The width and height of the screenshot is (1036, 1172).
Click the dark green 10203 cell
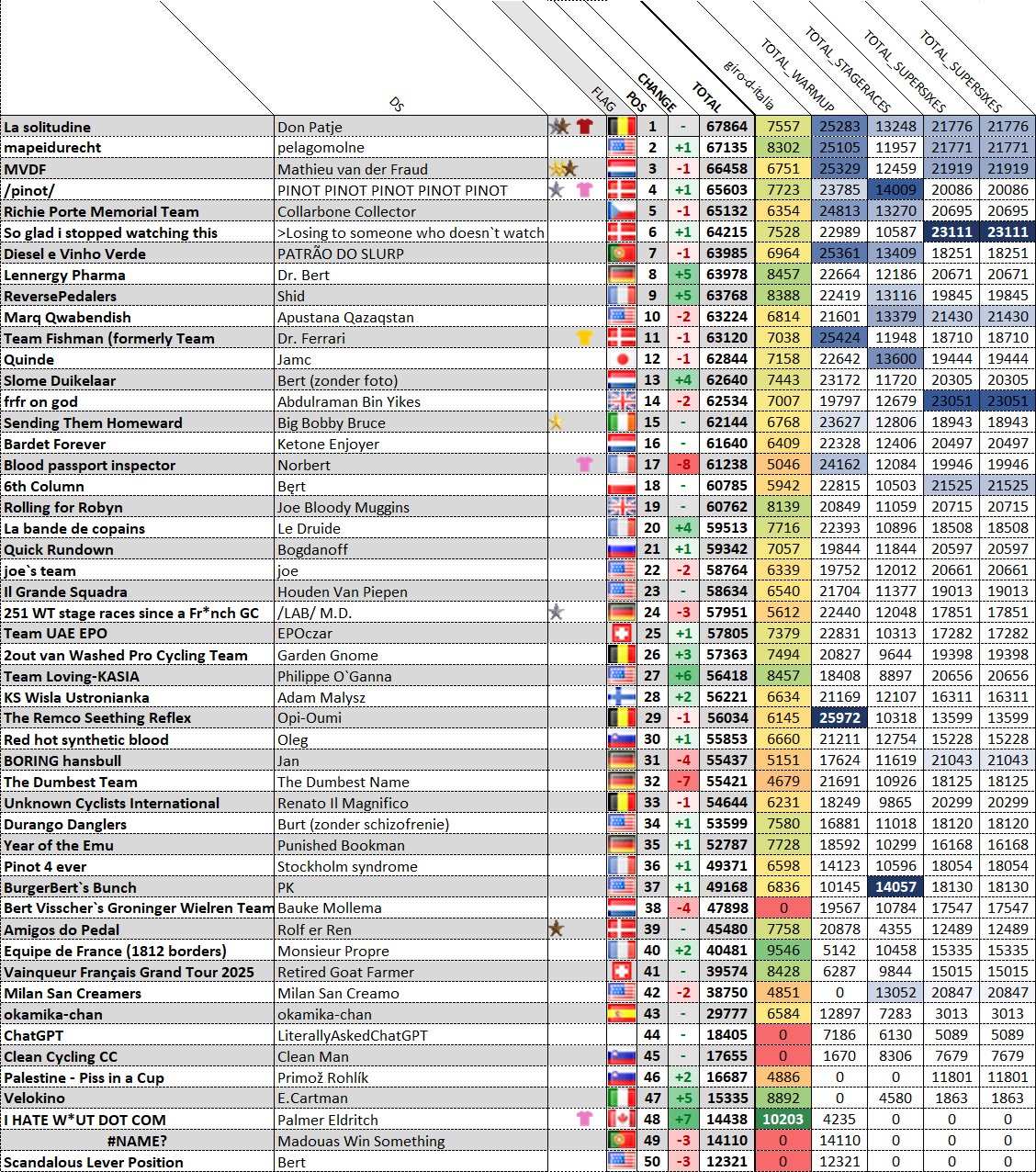click(x=783, y=1120)
